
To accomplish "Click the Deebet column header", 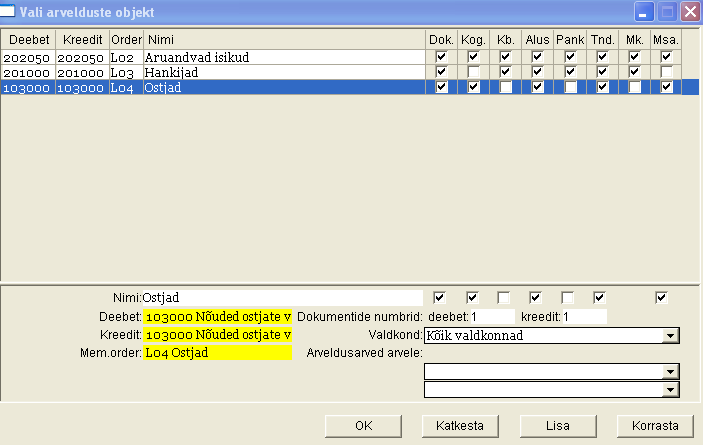I will click(x=28, y=39).
